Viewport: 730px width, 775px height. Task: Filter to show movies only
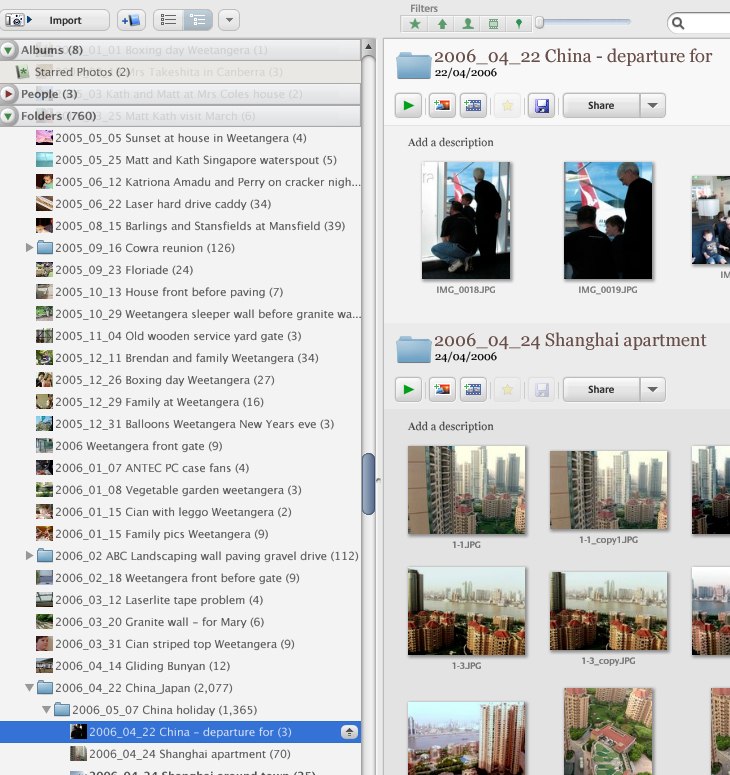[494, 23]
